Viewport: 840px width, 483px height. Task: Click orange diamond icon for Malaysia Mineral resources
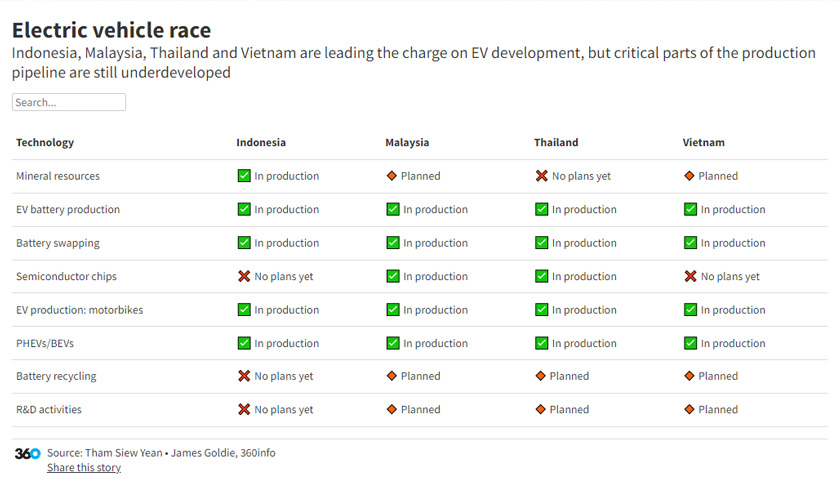[392, 176]
